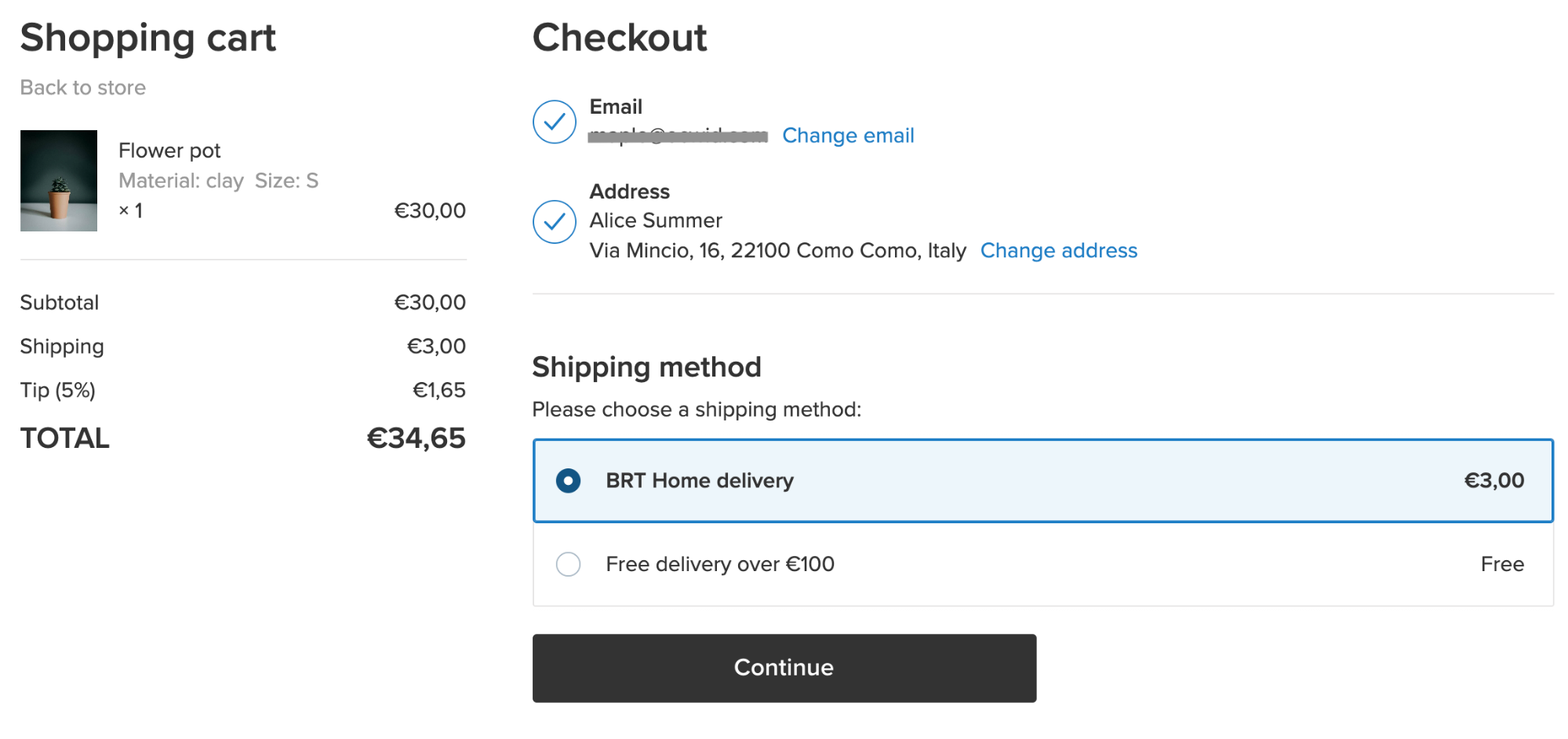Select Free delivery over €100 radio button

click(x=568, y=564)
